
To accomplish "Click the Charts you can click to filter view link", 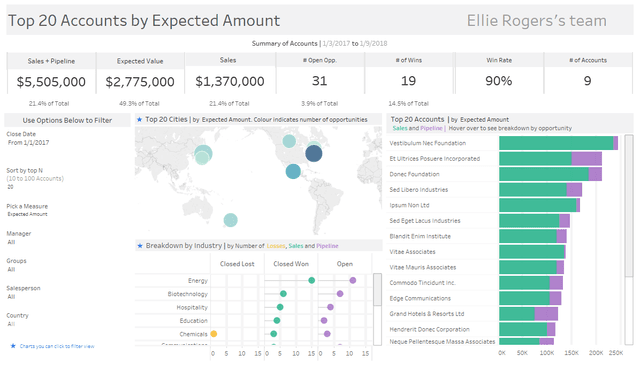I will [57, 346].
